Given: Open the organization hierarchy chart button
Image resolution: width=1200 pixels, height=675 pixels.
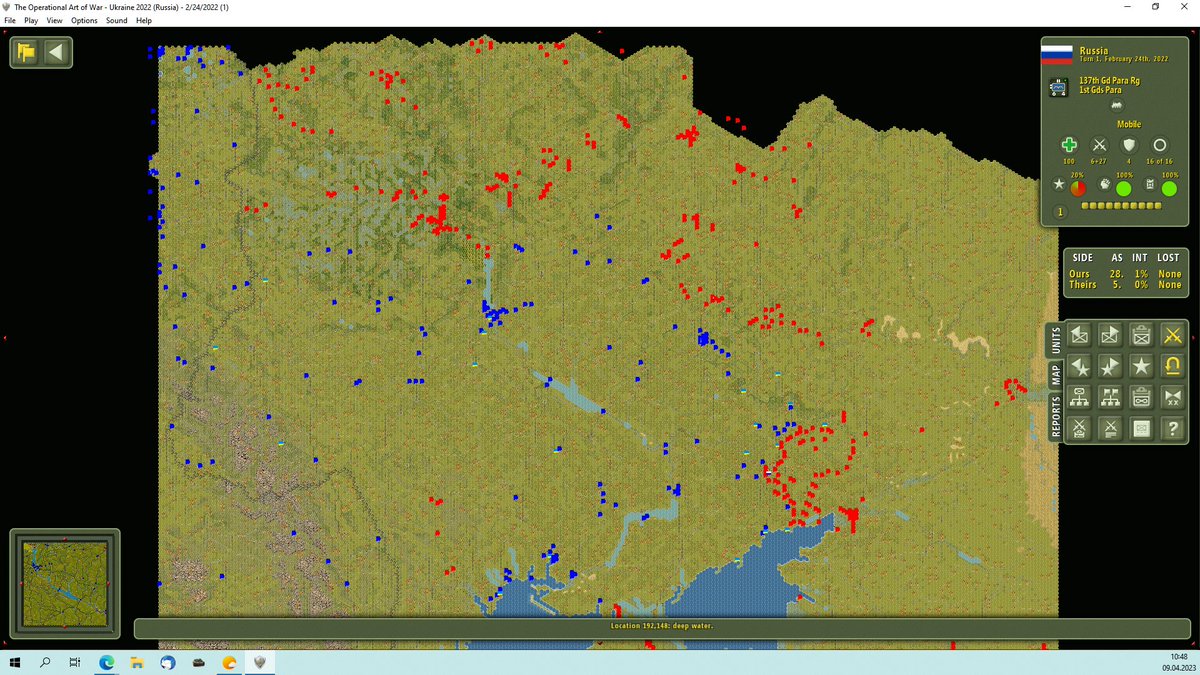Looking at the screenshot, I should click(1079, 397).
